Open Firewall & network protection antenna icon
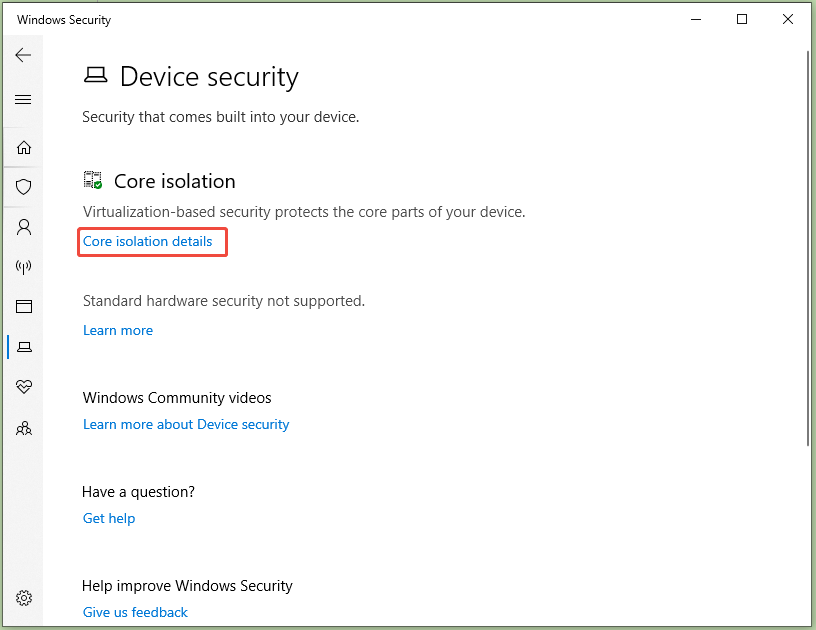The width and height of the screenshot is (816, 630). 23,267
